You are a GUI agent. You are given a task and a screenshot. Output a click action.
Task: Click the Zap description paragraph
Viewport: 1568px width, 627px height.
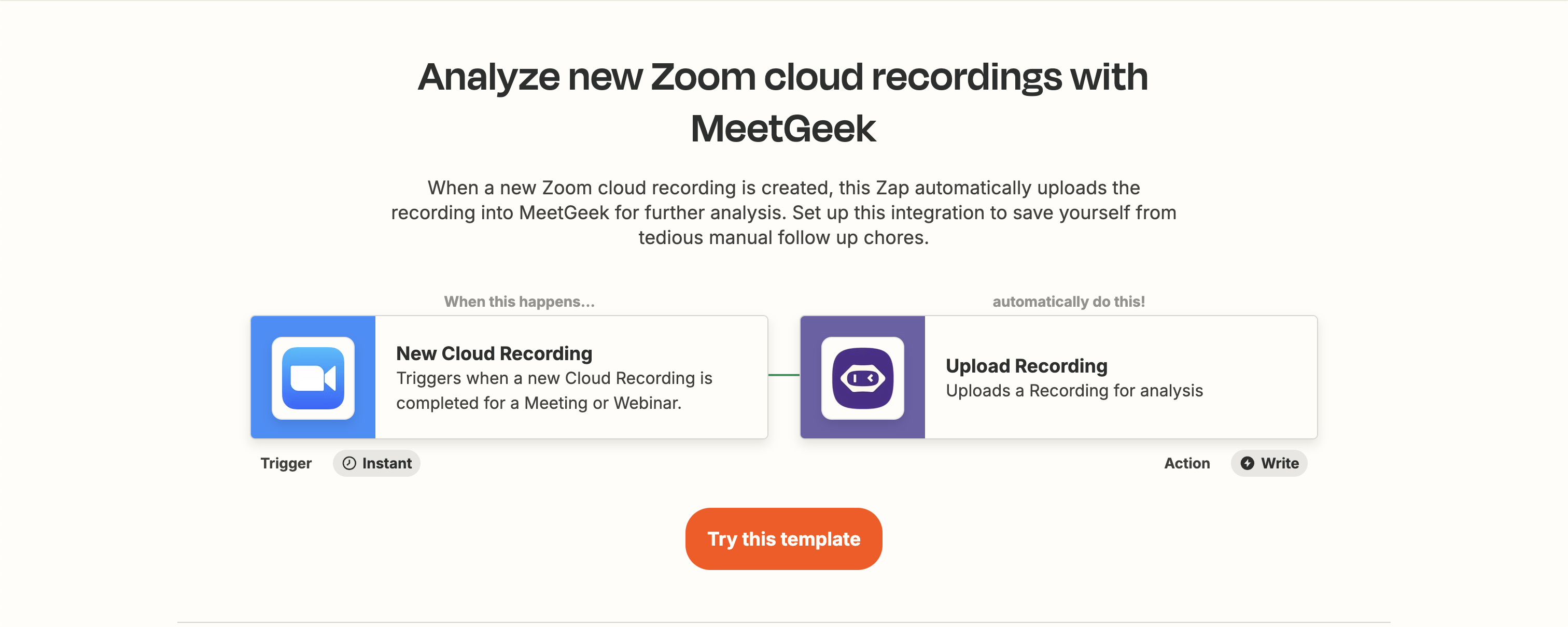[x=783, y=212]
